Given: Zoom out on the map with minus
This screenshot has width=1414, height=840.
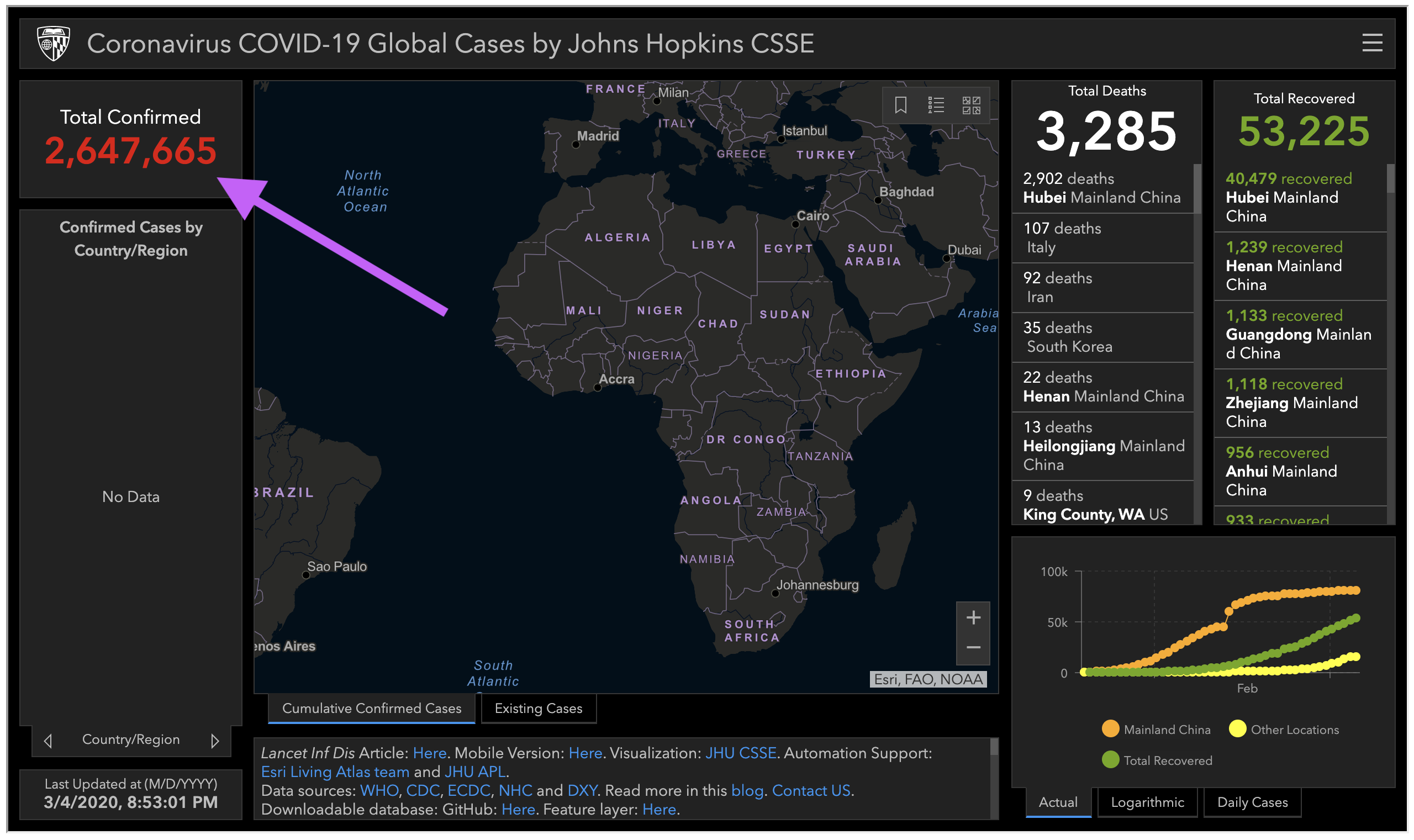Looking at the screenshot, I should [x=973, y=648].
